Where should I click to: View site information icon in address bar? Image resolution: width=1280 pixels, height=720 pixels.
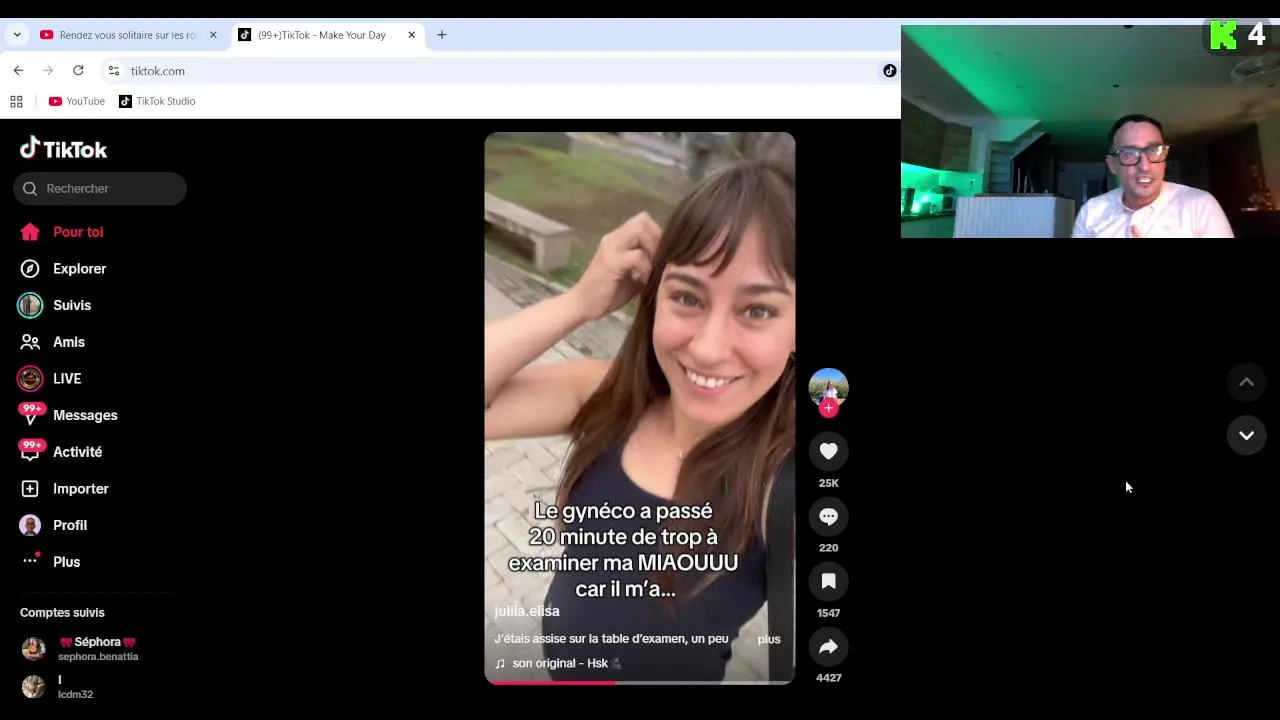(114, 71)
